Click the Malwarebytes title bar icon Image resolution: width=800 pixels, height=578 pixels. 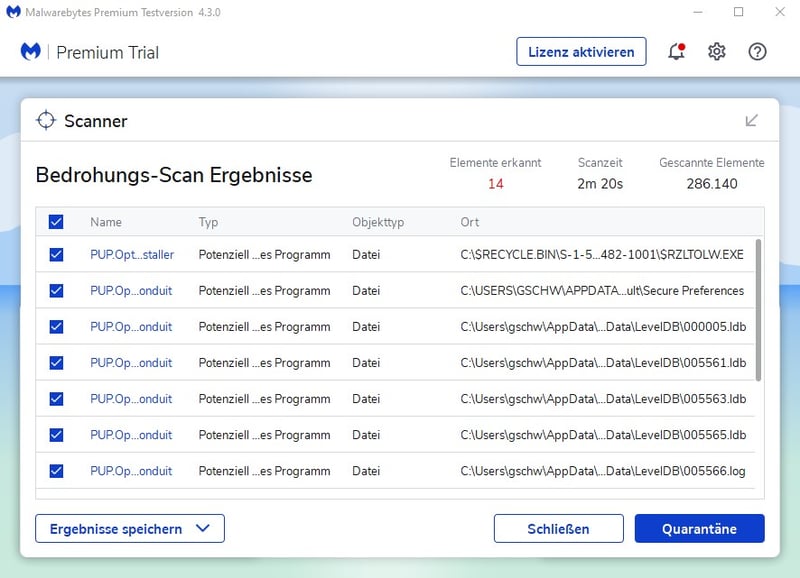tap(13, 12)
